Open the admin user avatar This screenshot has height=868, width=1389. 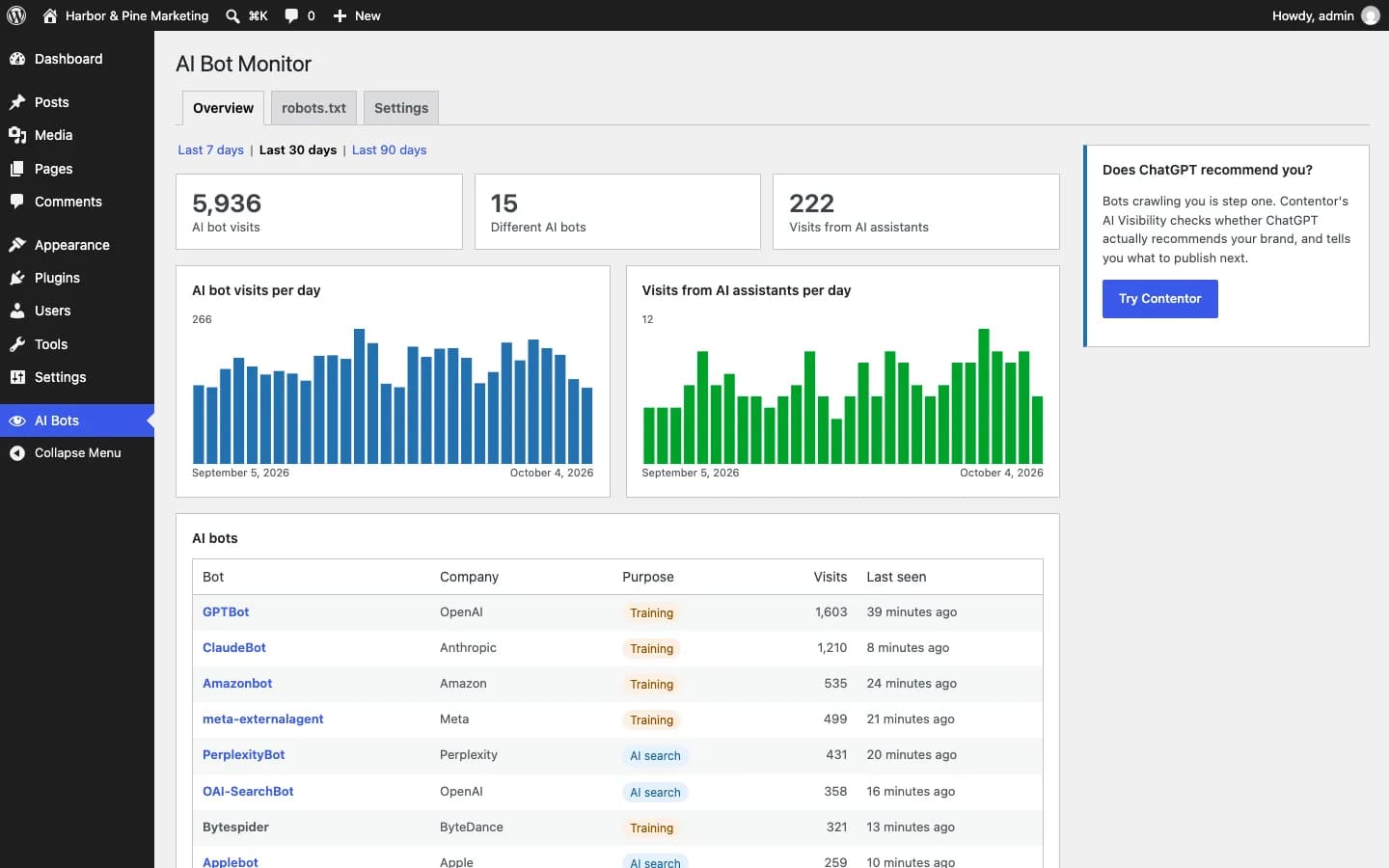point(1370,15)
